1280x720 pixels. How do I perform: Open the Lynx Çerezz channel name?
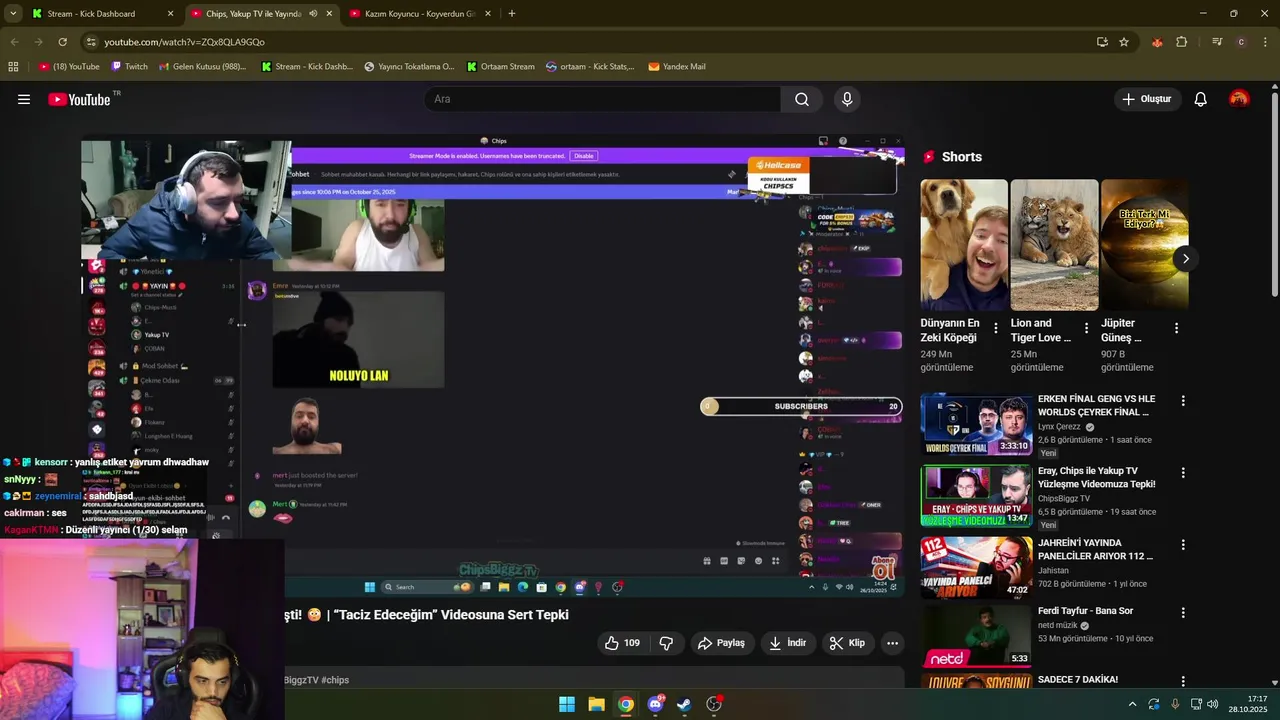click(1060, 426)
